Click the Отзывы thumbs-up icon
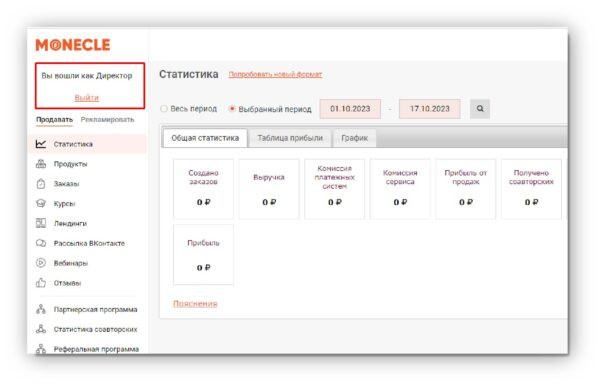The height and width of the screenshot is (386, 600). (41, 283)
